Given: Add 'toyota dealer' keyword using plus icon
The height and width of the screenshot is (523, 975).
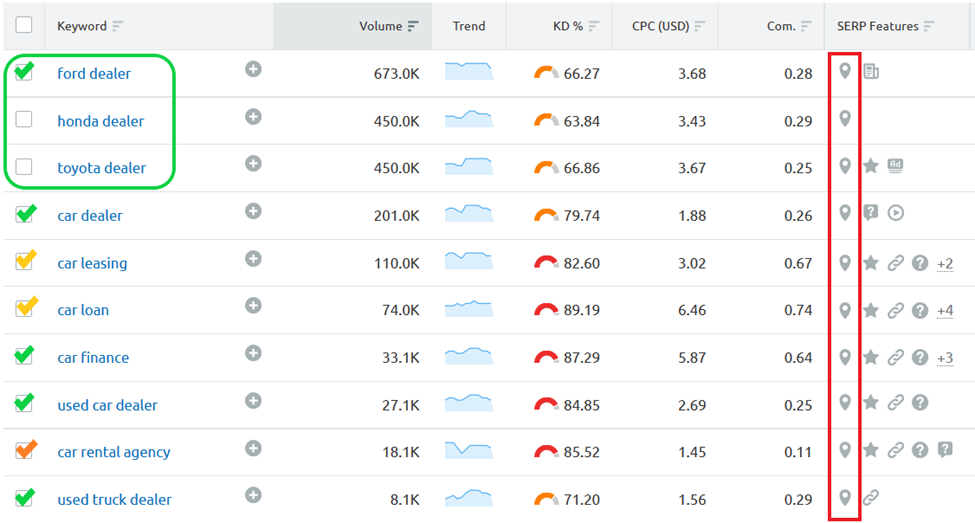Looking at the screenshot, I should click(252, 164).
